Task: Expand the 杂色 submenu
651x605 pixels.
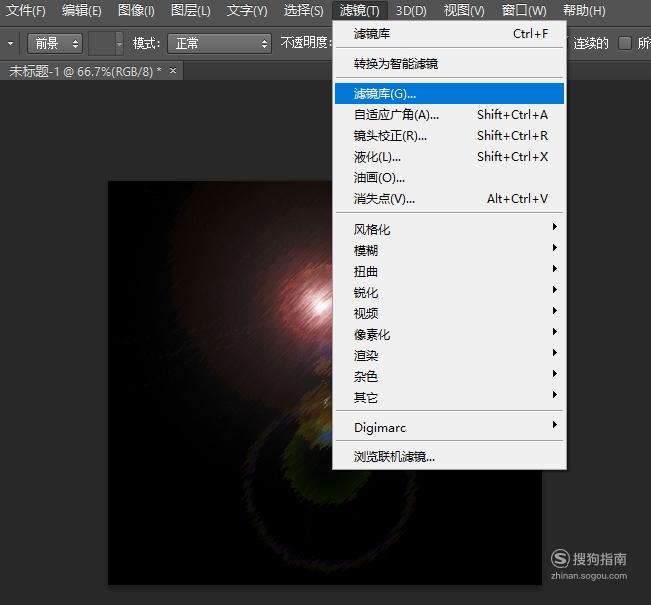Action: 450,377
